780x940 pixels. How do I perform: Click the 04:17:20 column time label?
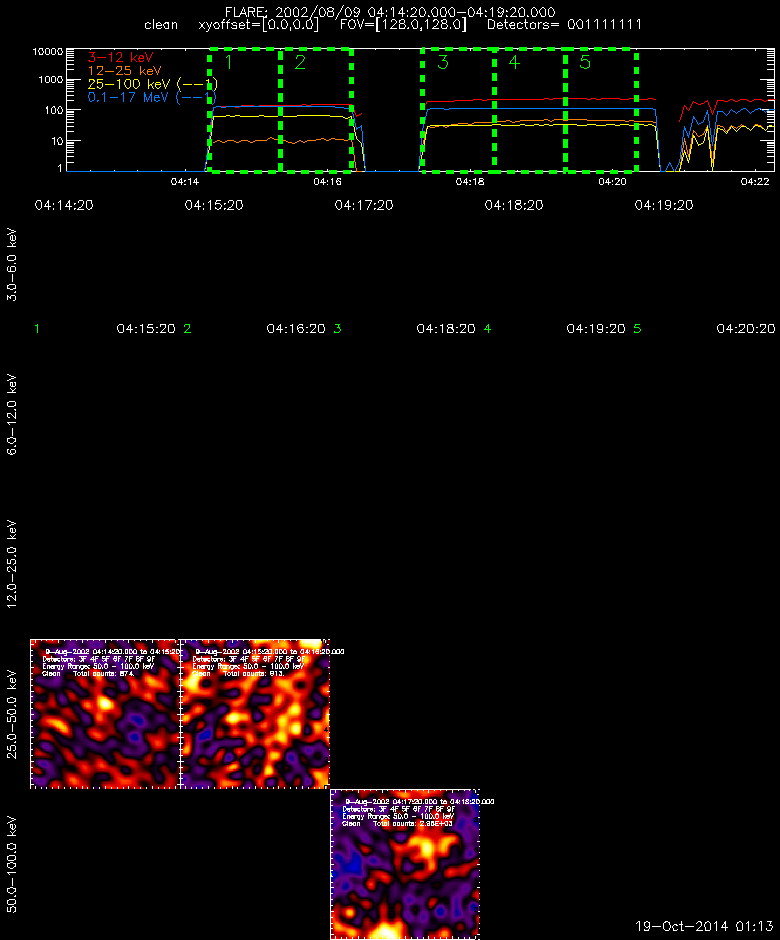pos(364,206)
